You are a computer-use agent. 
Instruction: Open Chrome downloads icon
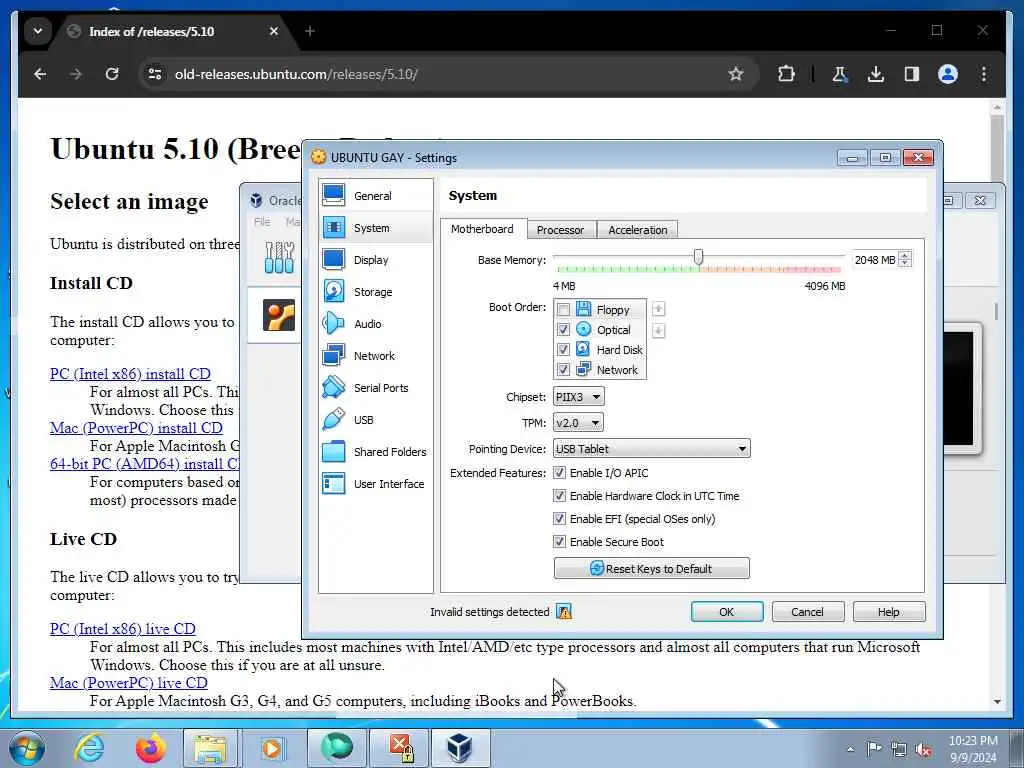(876, 74)
